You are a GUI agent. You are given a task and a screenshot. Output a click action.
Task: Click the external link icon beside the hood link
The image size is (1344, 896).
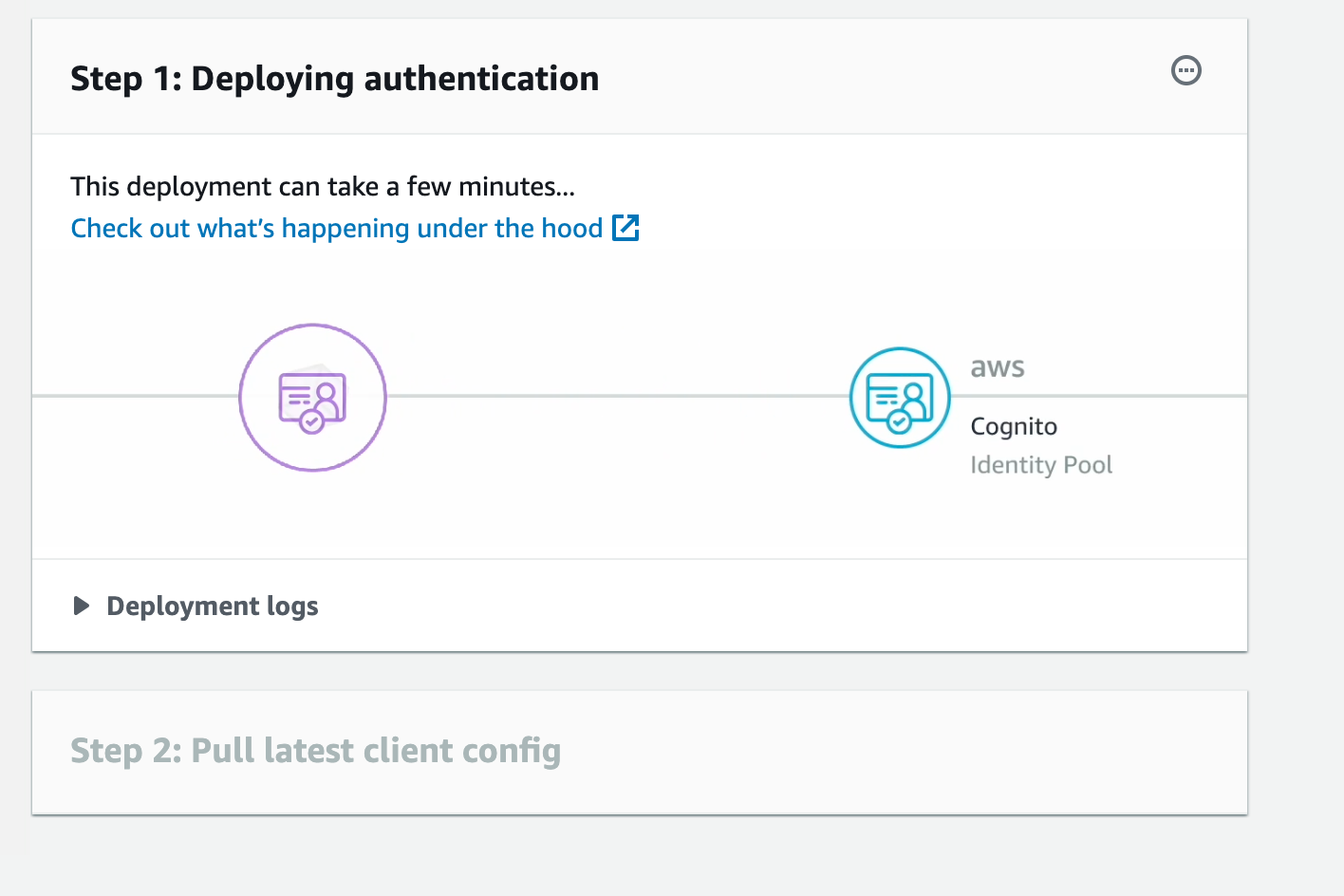coord(625,228)
